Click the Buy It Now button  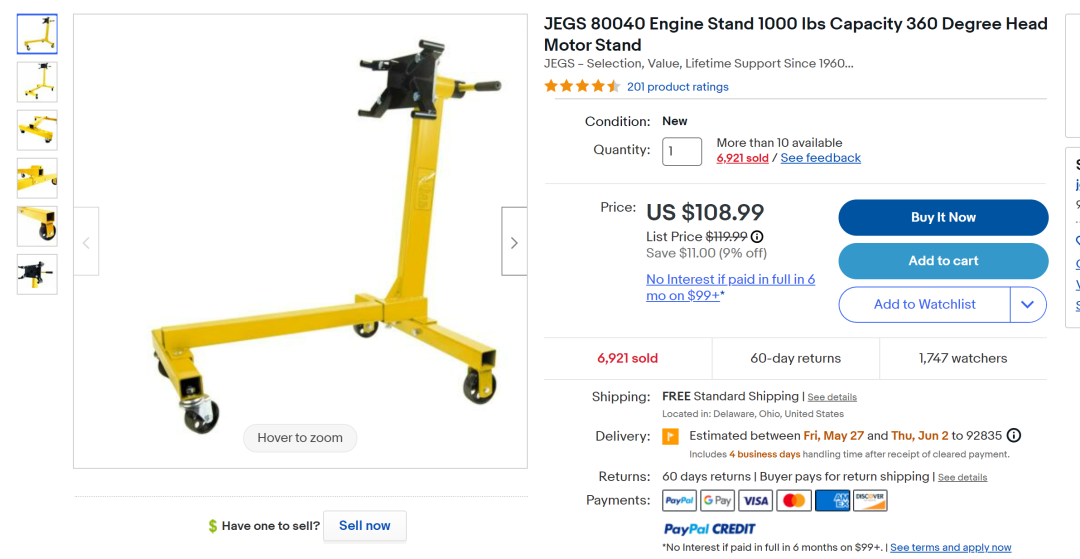pyautogui.click(x=943, y=217)
